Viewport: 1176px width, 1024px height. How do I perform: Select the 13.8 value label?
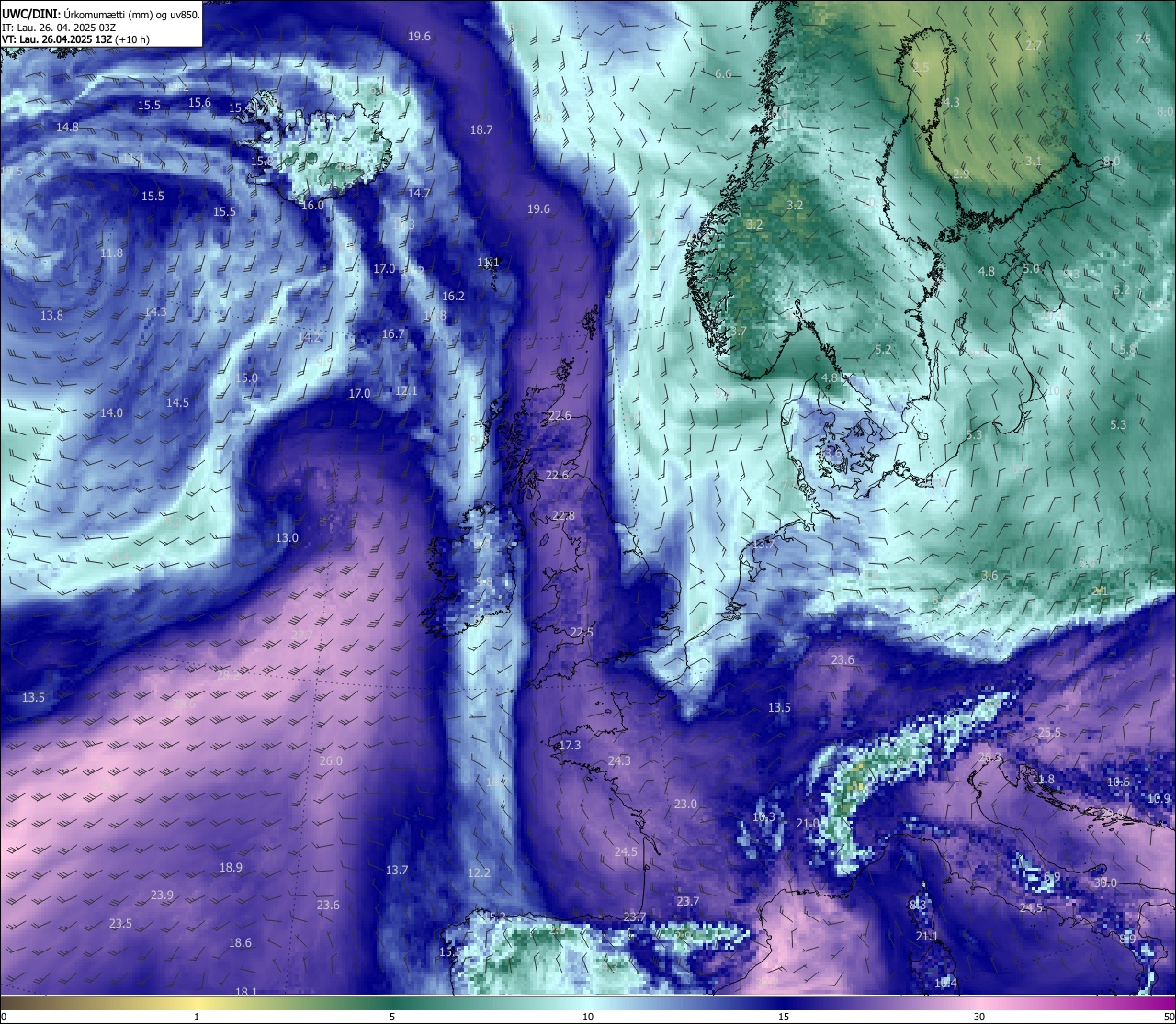(51, 316)
